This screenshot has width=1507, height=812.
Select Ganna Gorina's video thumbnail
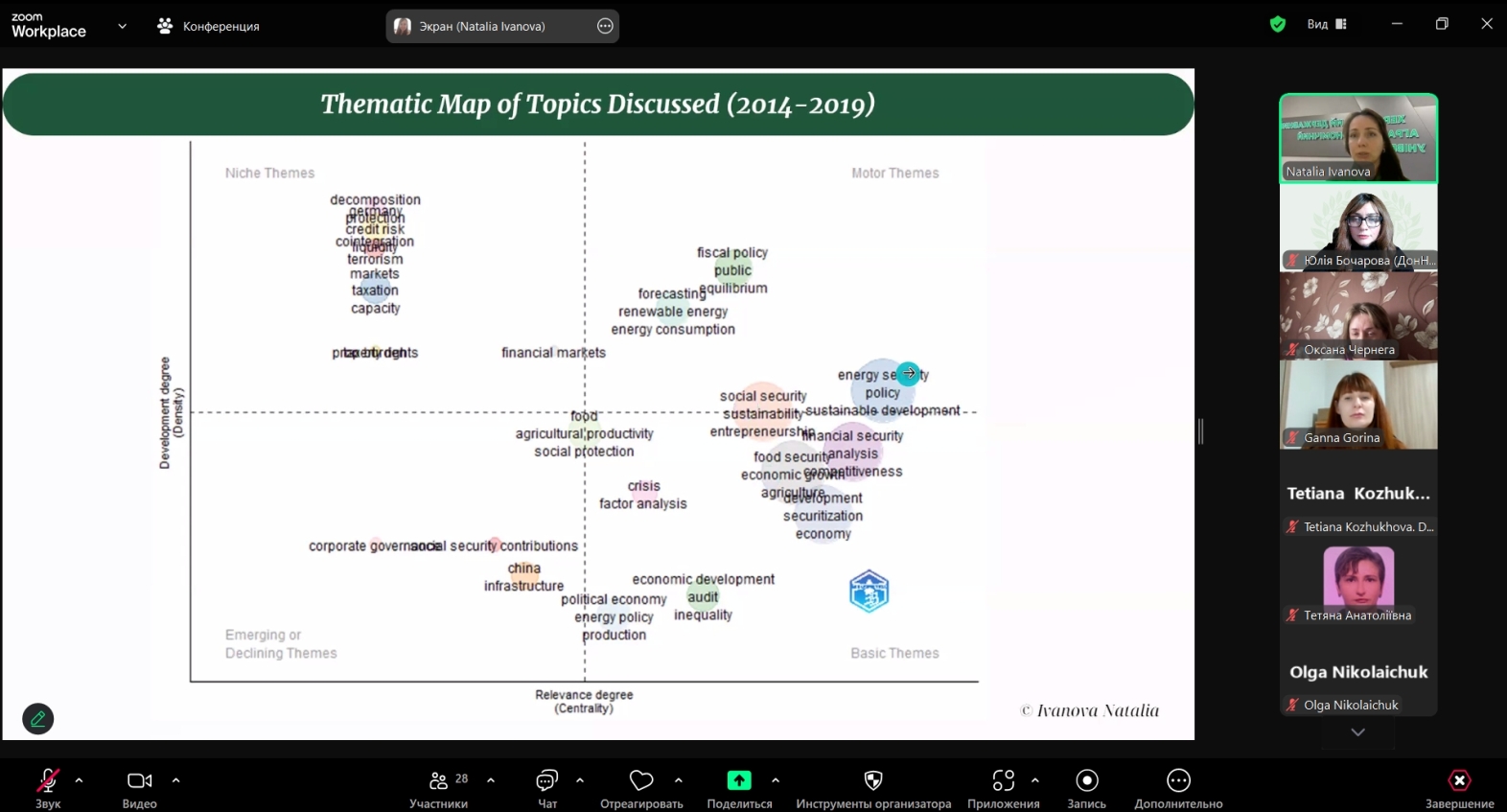point(1358,405)
